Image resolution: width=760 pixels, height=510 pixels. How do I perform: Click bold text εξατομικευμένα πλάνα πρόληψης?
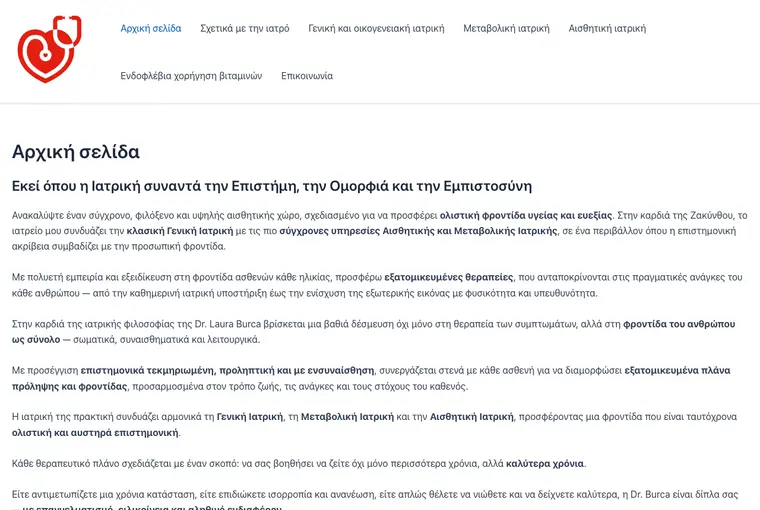(677, 370)
